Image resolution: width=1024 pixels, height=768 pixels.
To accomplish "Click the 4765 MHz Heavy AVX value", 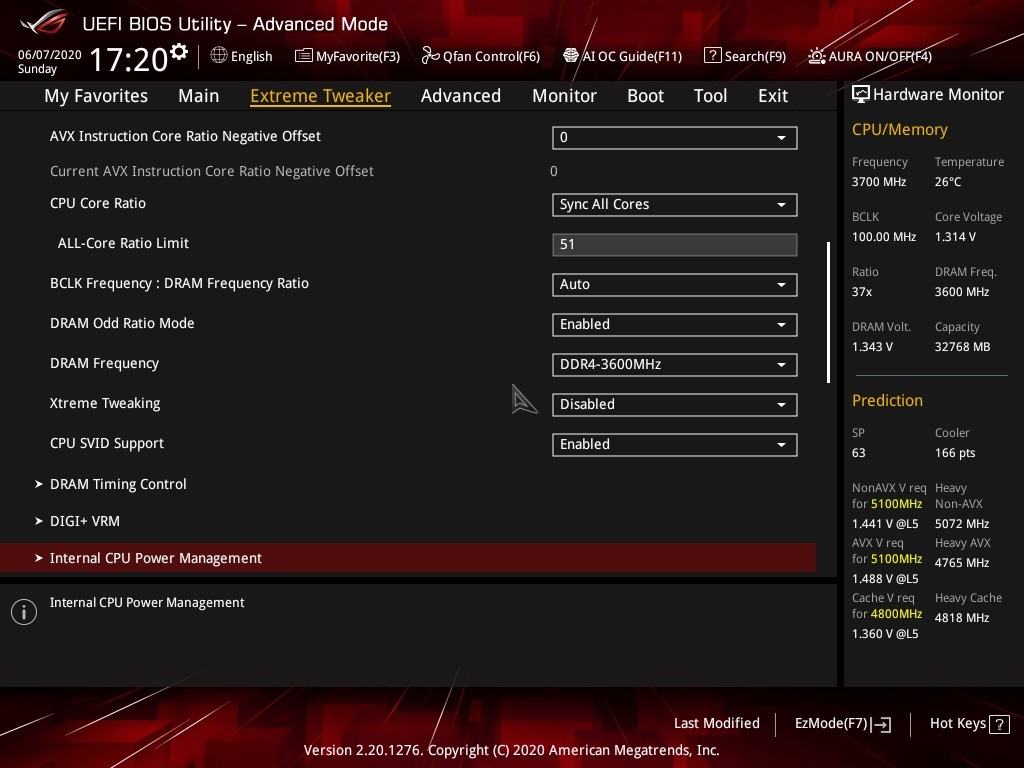I will click(962, 563).
